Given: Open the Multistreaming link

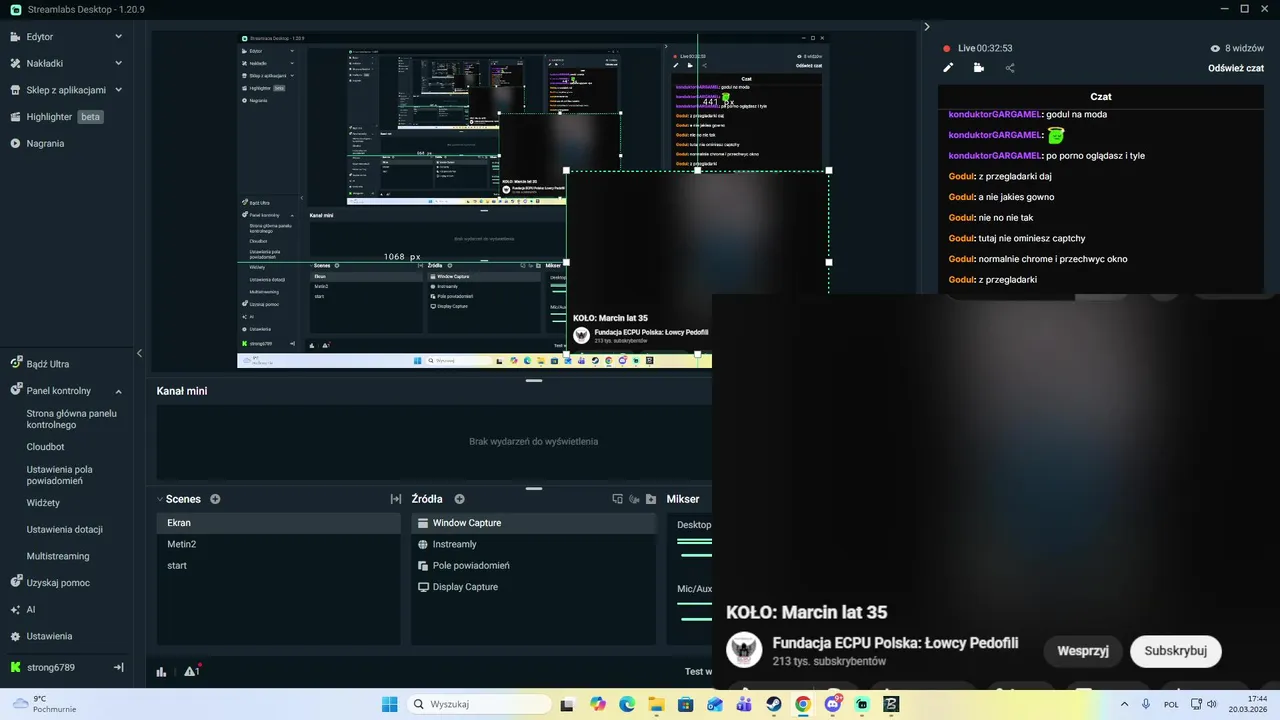Looking at the screenshot, I should pyautogui.click(x=58, y=556).
